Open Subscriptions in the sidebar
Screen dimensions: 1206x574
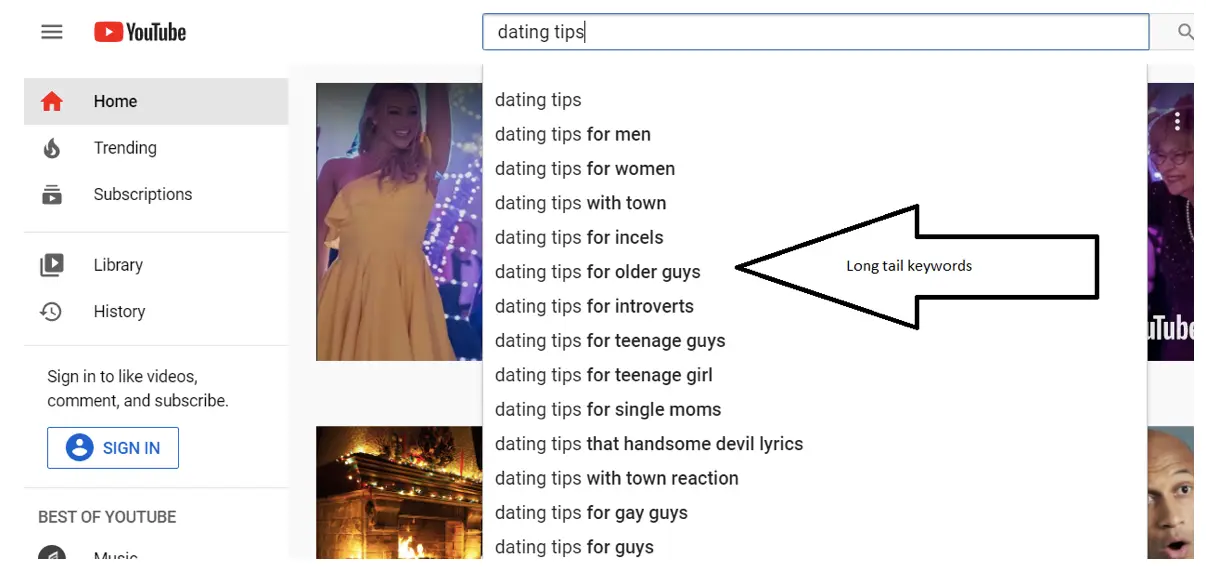156,195
